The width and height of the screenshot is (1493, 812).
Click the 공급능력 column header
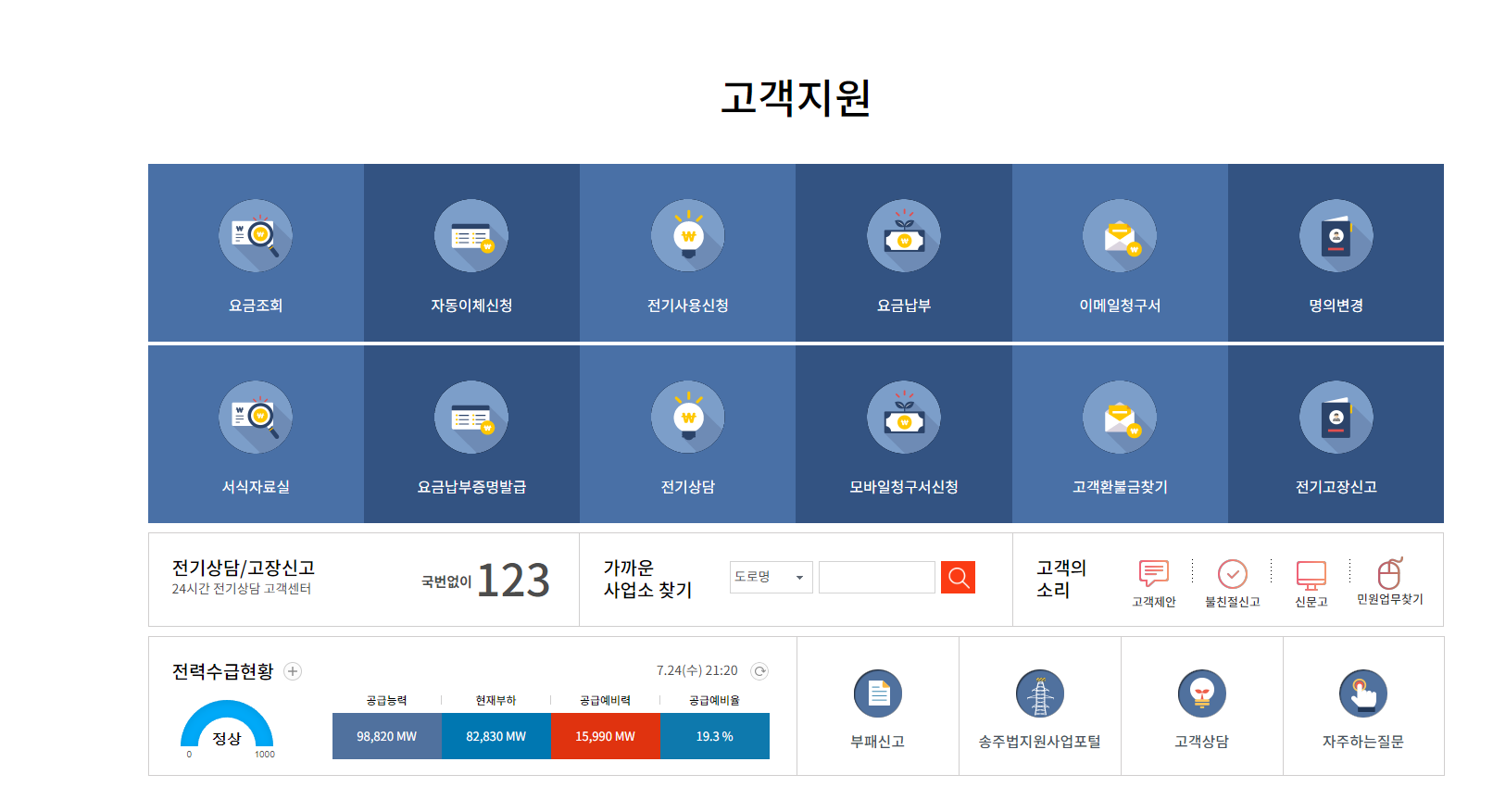tap(387, 701)
